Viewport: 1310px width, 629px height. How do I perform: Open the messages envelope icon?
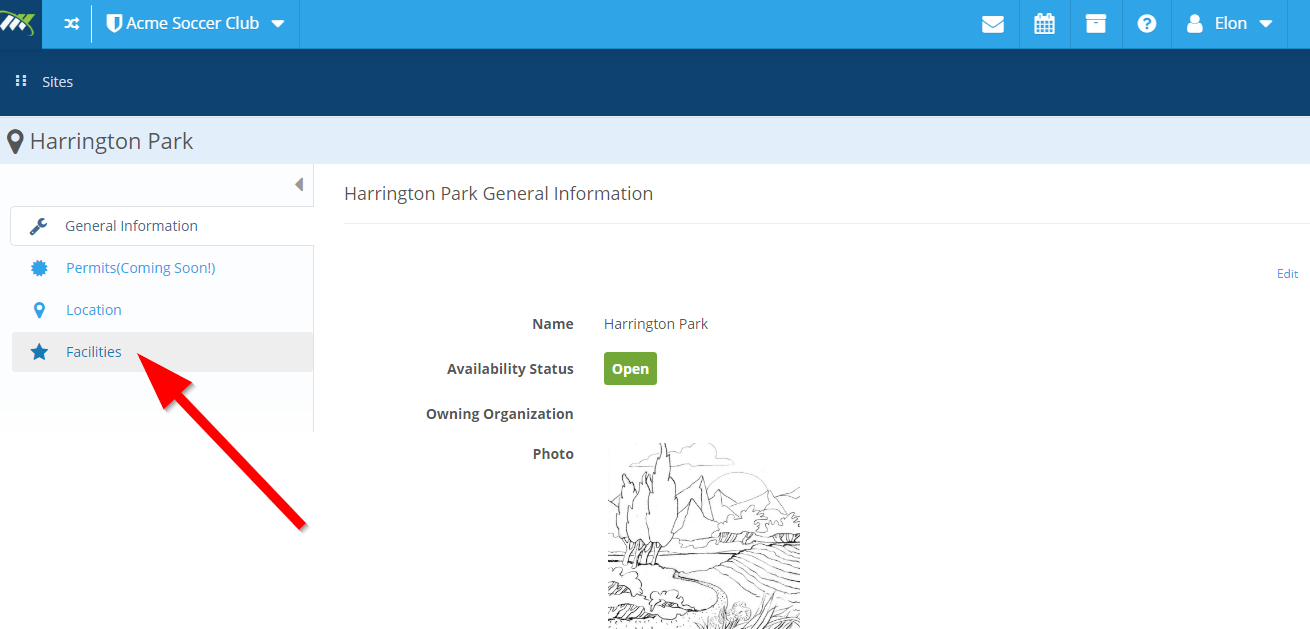(x=993, y=24)
